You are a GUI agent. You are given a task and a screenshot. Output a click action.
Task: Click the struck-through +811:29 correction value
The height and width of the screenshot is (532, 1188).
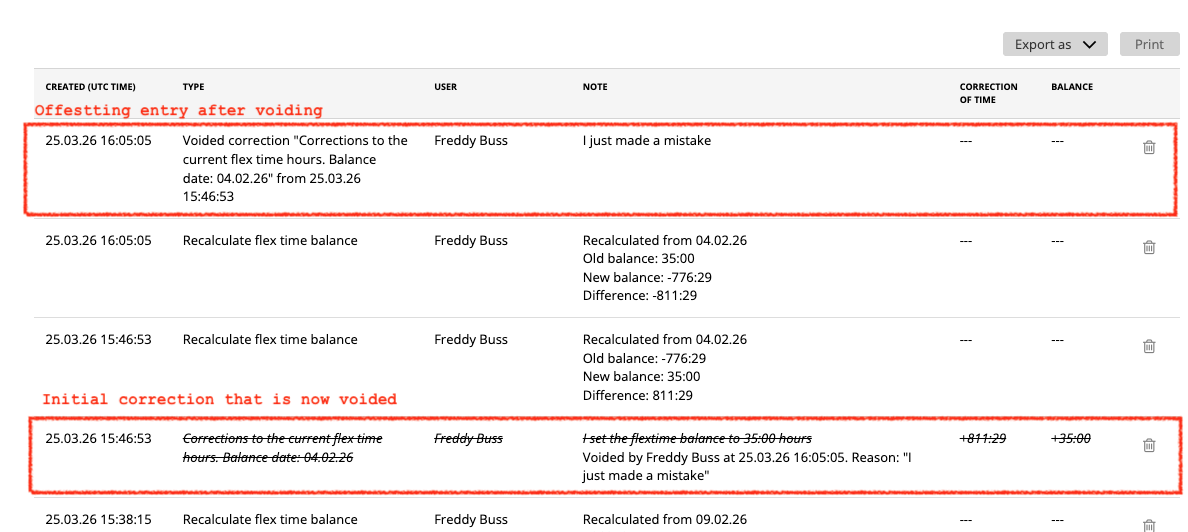(982, 438)
